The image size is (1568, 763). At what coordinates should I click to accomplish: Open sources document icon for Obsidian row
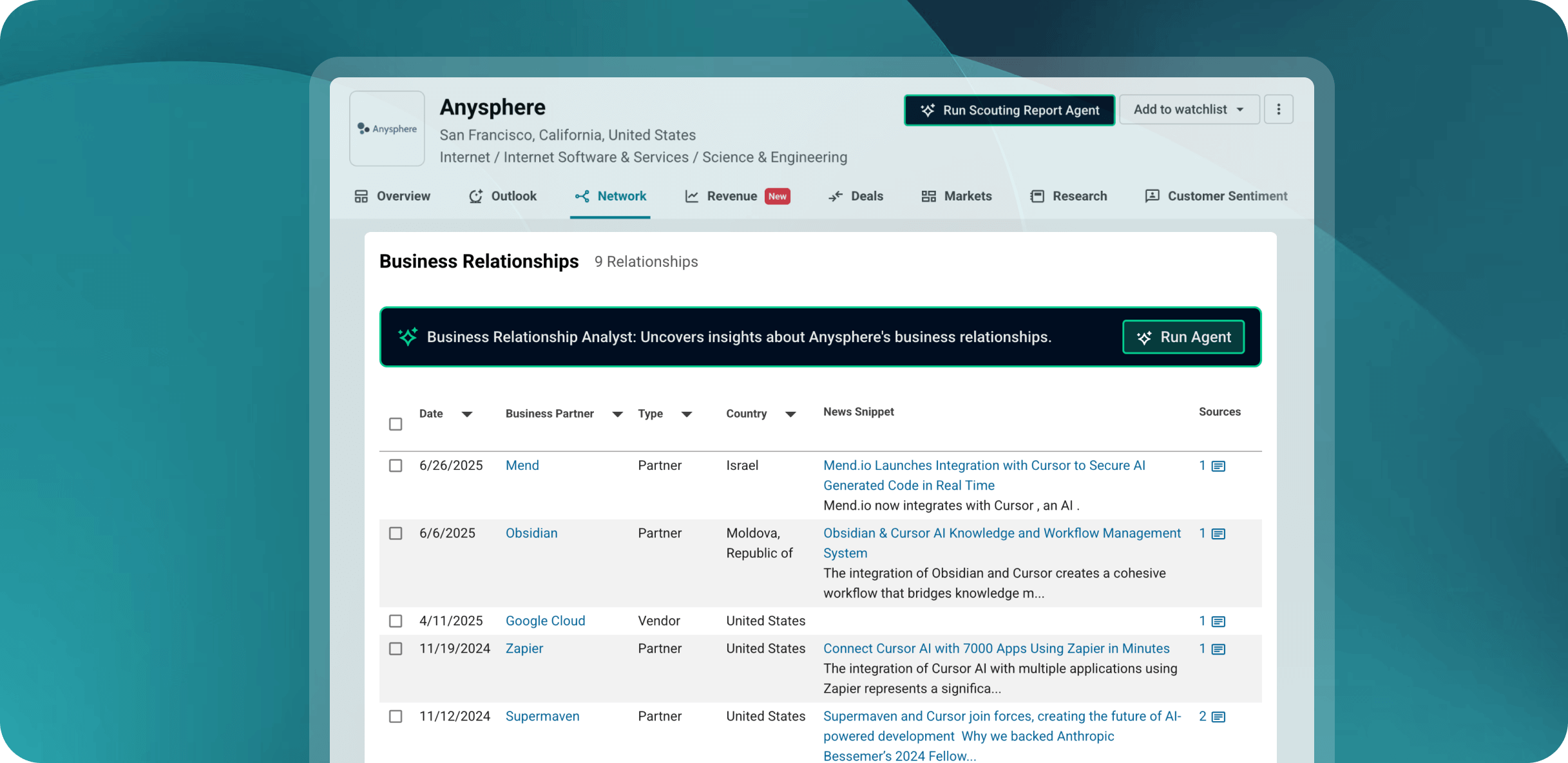pos(1218,534)
